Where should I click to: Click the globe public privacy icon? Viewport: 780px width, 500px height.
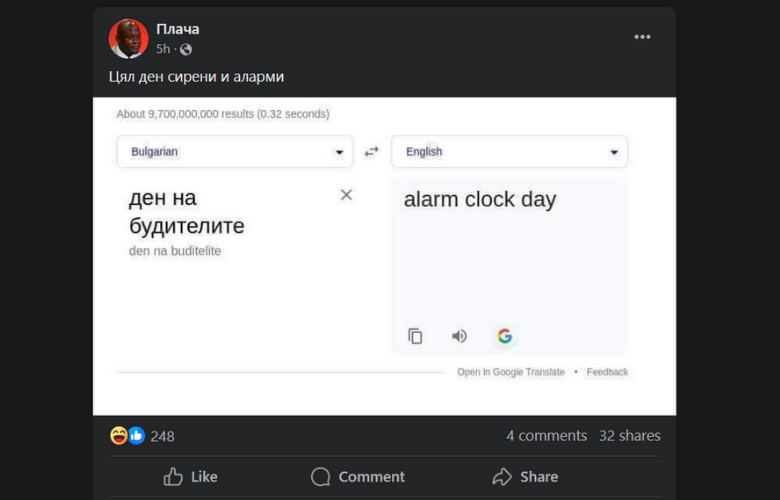(x=186, y=49)
